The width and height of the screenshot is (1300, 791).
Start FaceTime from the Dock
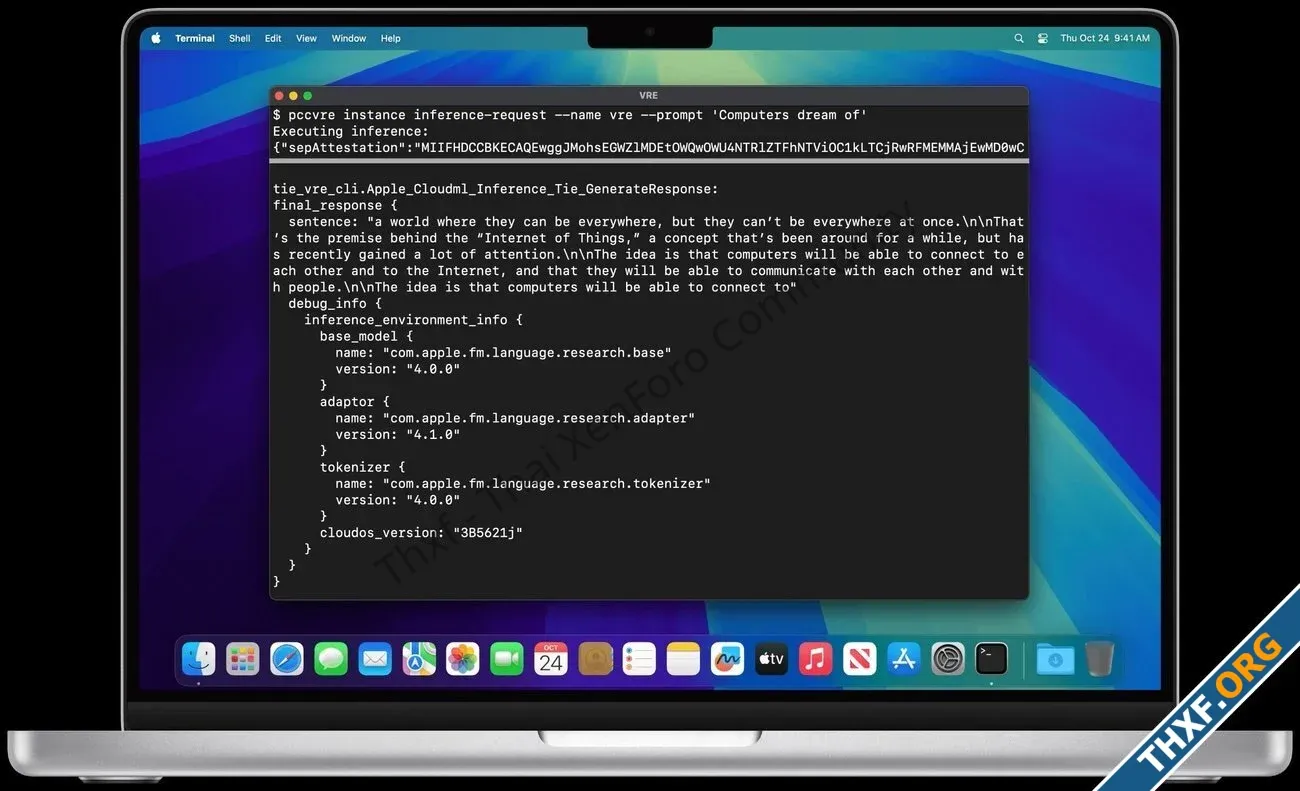tap(507, 659)
